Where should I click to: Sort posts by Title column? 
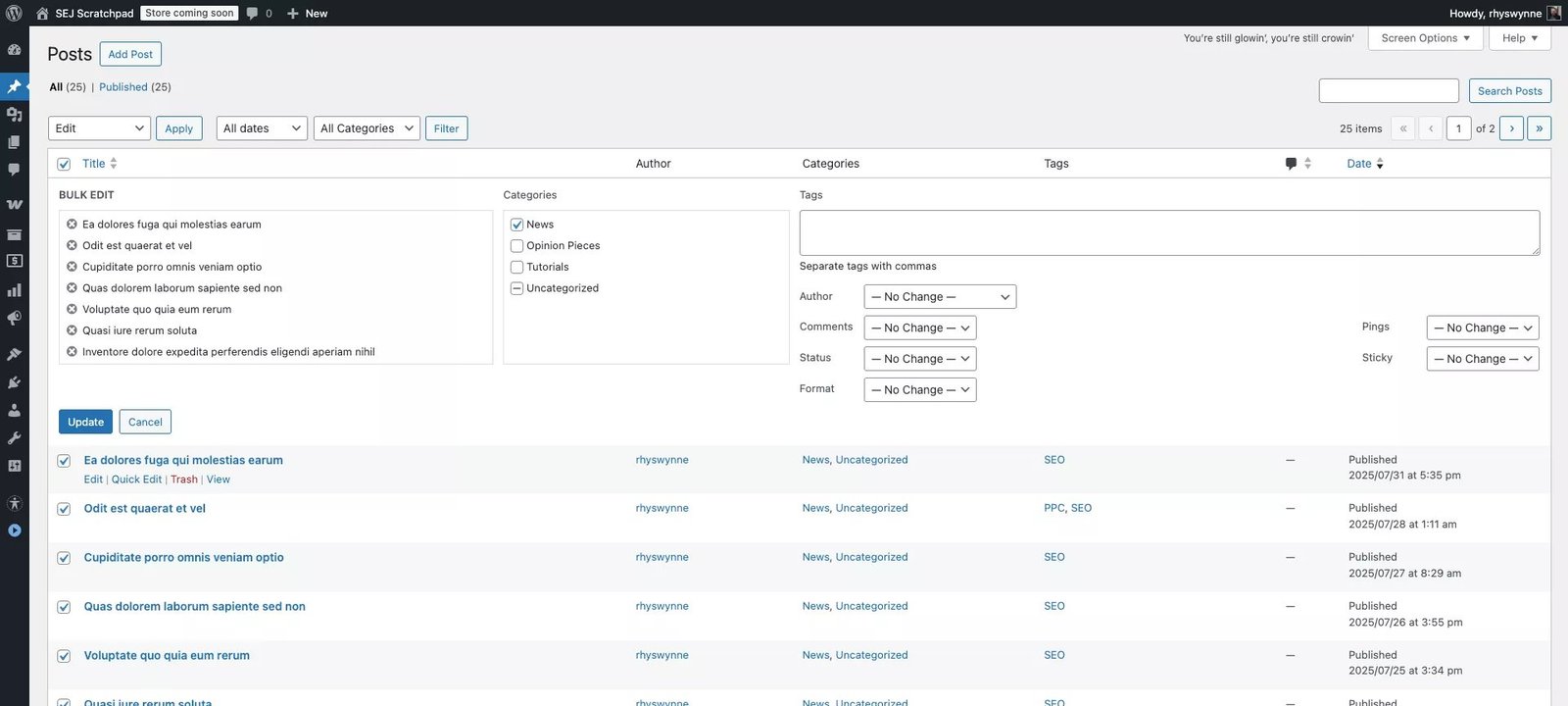point(99,164)
